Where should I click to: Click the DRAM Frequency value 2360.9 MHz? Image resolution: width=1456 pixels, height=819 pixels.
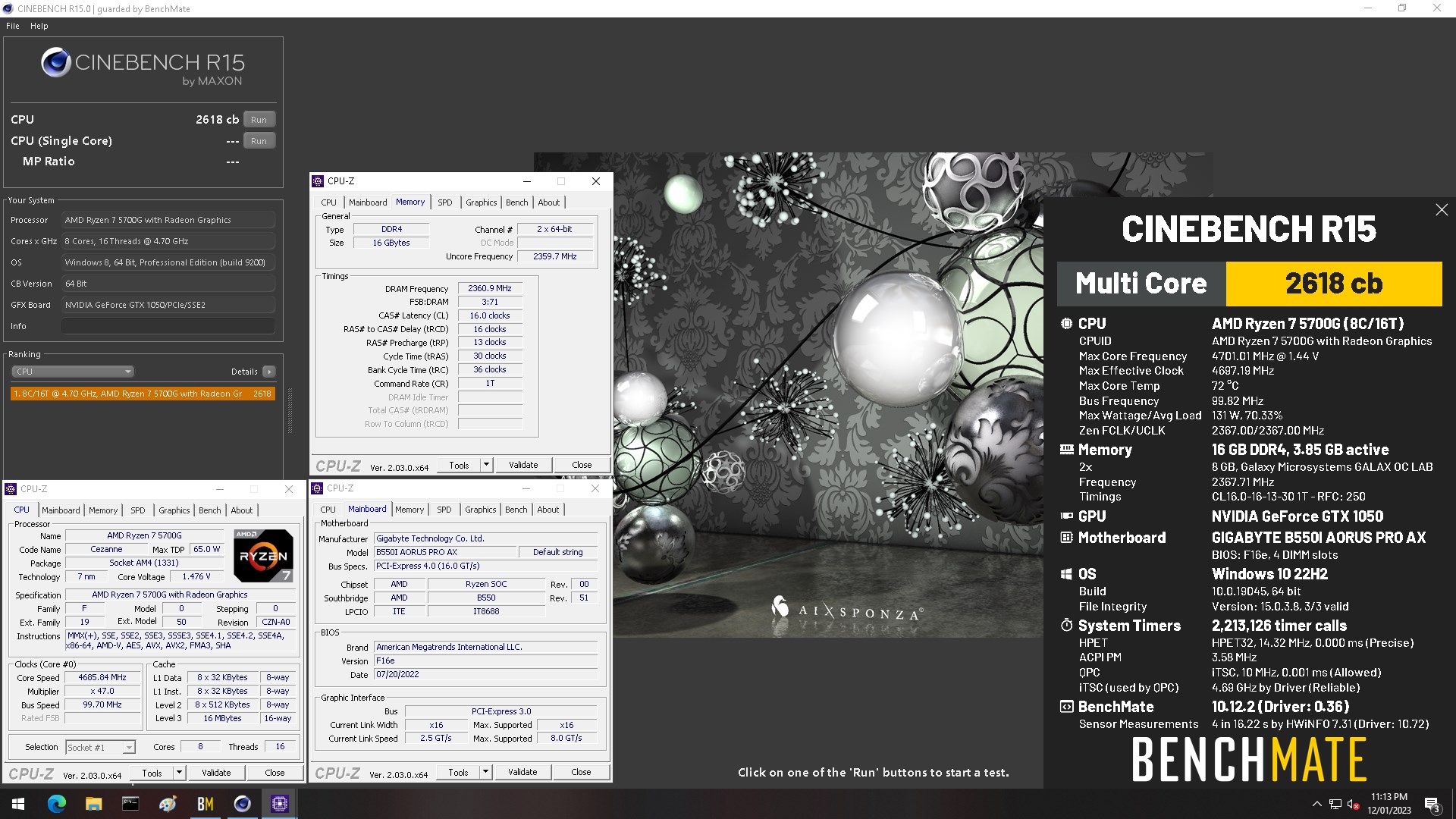click(490, 289)
